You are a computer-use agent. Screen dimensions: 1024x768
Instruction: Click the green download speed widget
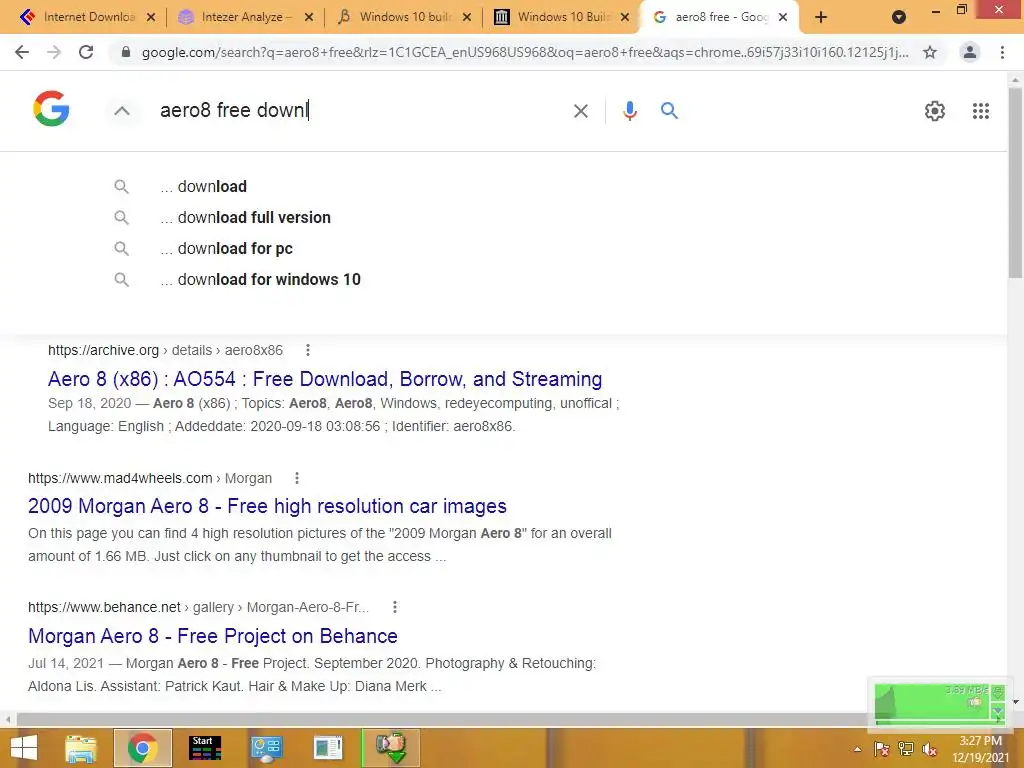[x=938, y=703]
